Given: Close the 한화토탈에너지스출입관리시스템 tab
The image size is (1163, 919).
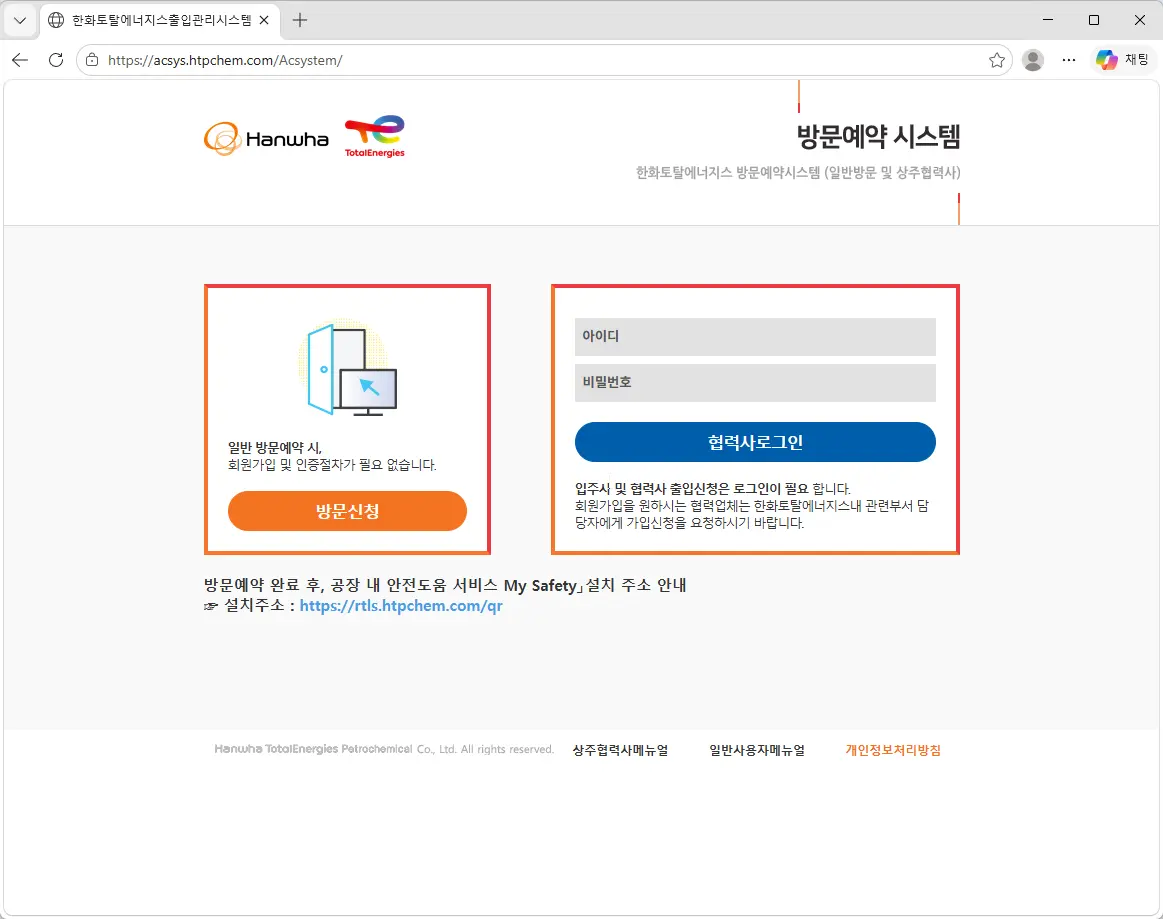Looking at the screenshot, I should click(264, 20).
